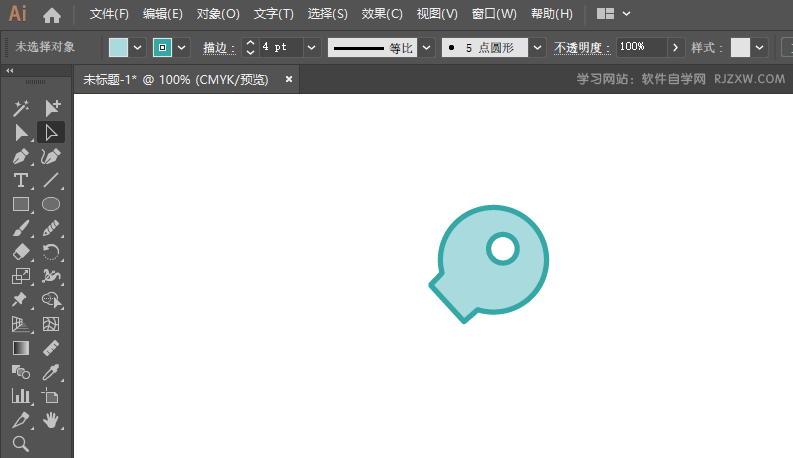Expand the 等比 width profile dropdown

click(426, 48)
